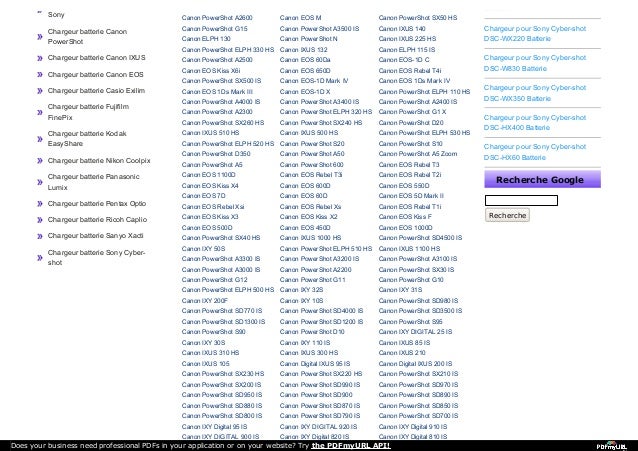
Task: Open Chargeur batterie Canon EOS category
Action: pyautogui.click(x=96, y=74)
